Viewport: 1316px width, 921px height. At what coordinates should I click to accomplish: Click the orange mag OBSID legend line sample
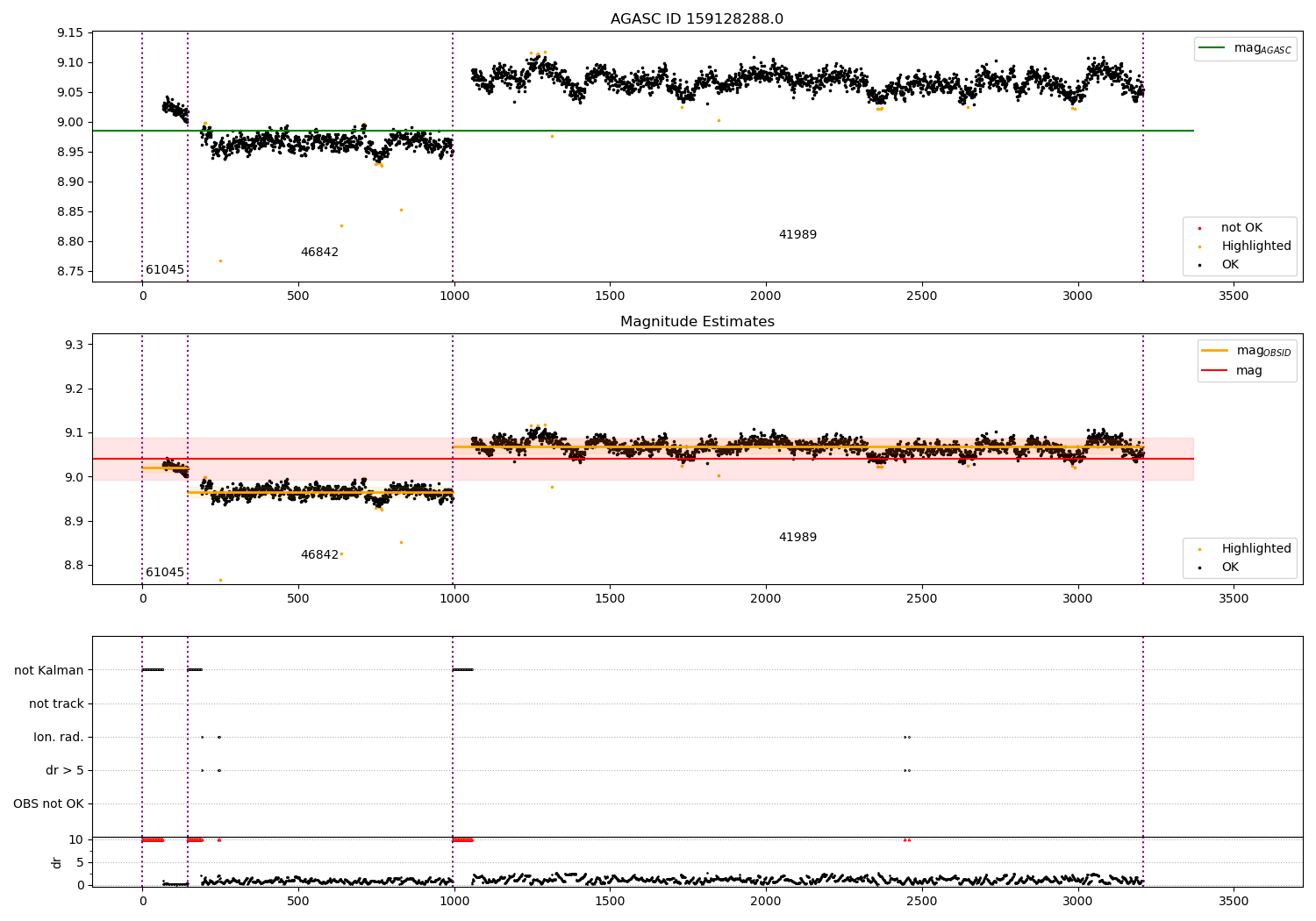point(1215,350)
